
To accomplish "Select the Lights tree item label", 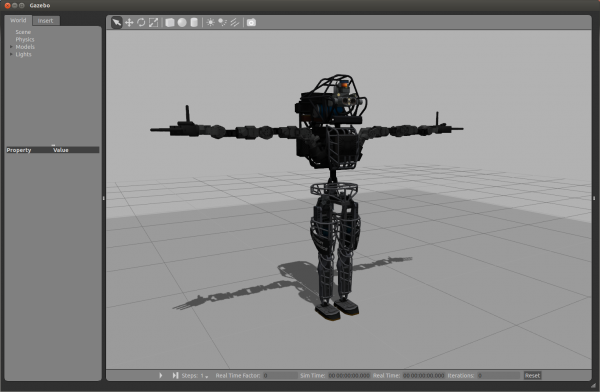I will [23, 54].
